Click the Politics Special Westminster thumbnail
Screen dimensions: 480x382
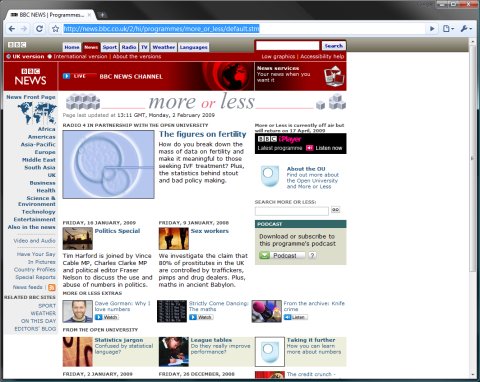pyautogui.click(x=78, y=238)
